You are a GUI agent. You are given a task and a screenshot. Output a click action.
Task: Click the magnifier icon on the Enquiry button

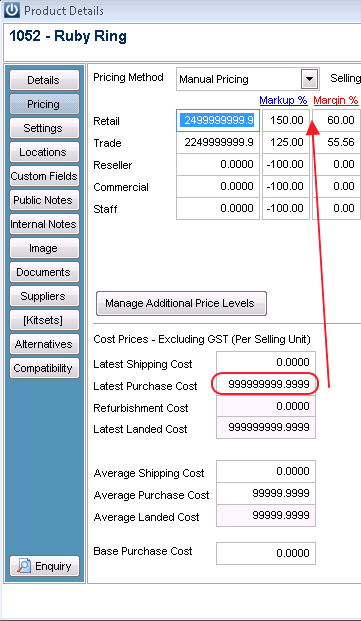pos(24,566)
